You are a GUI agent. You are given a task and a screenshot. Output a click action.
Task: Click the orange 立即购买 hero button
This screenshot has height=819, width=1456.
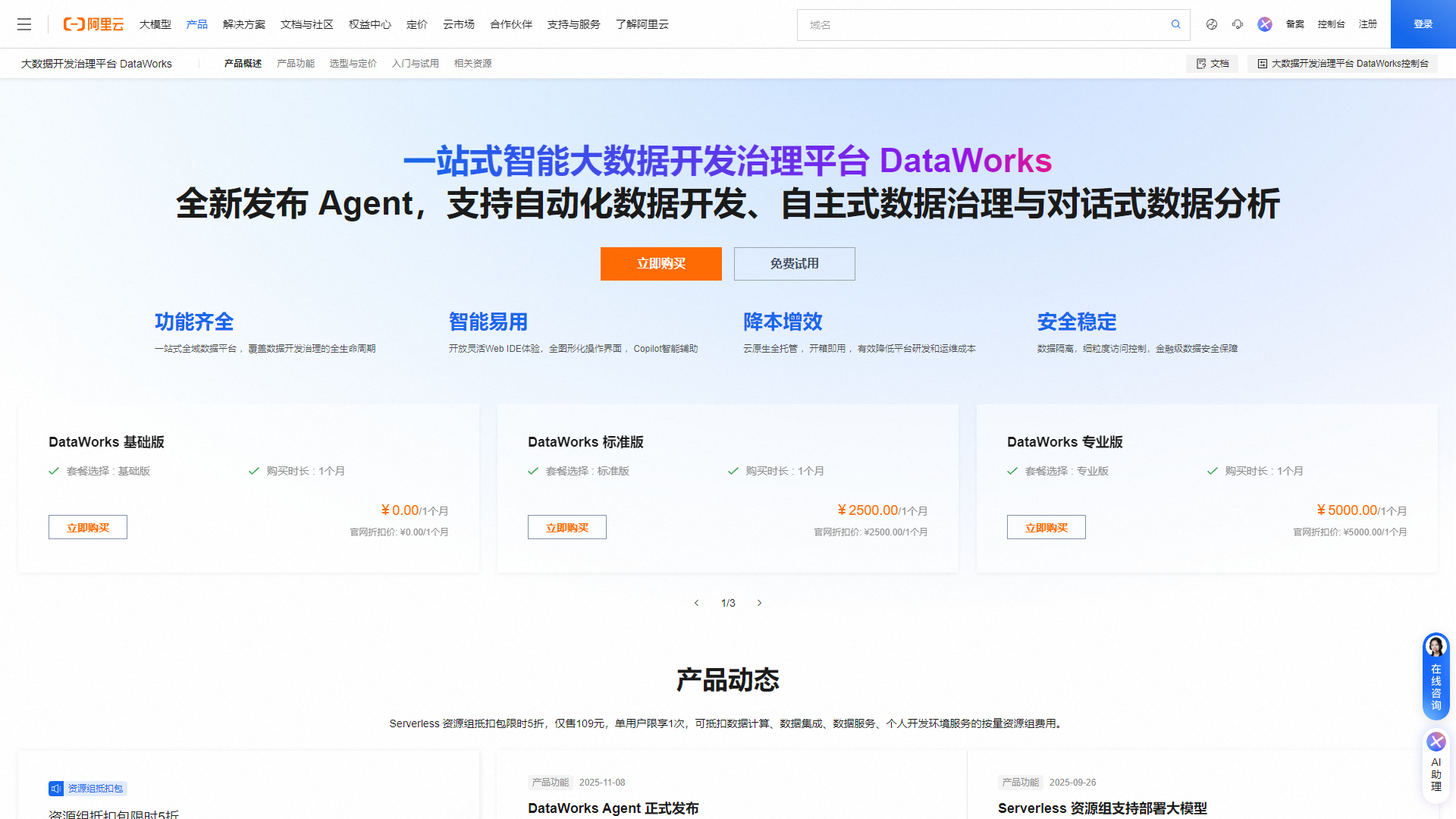coord(661,264)
